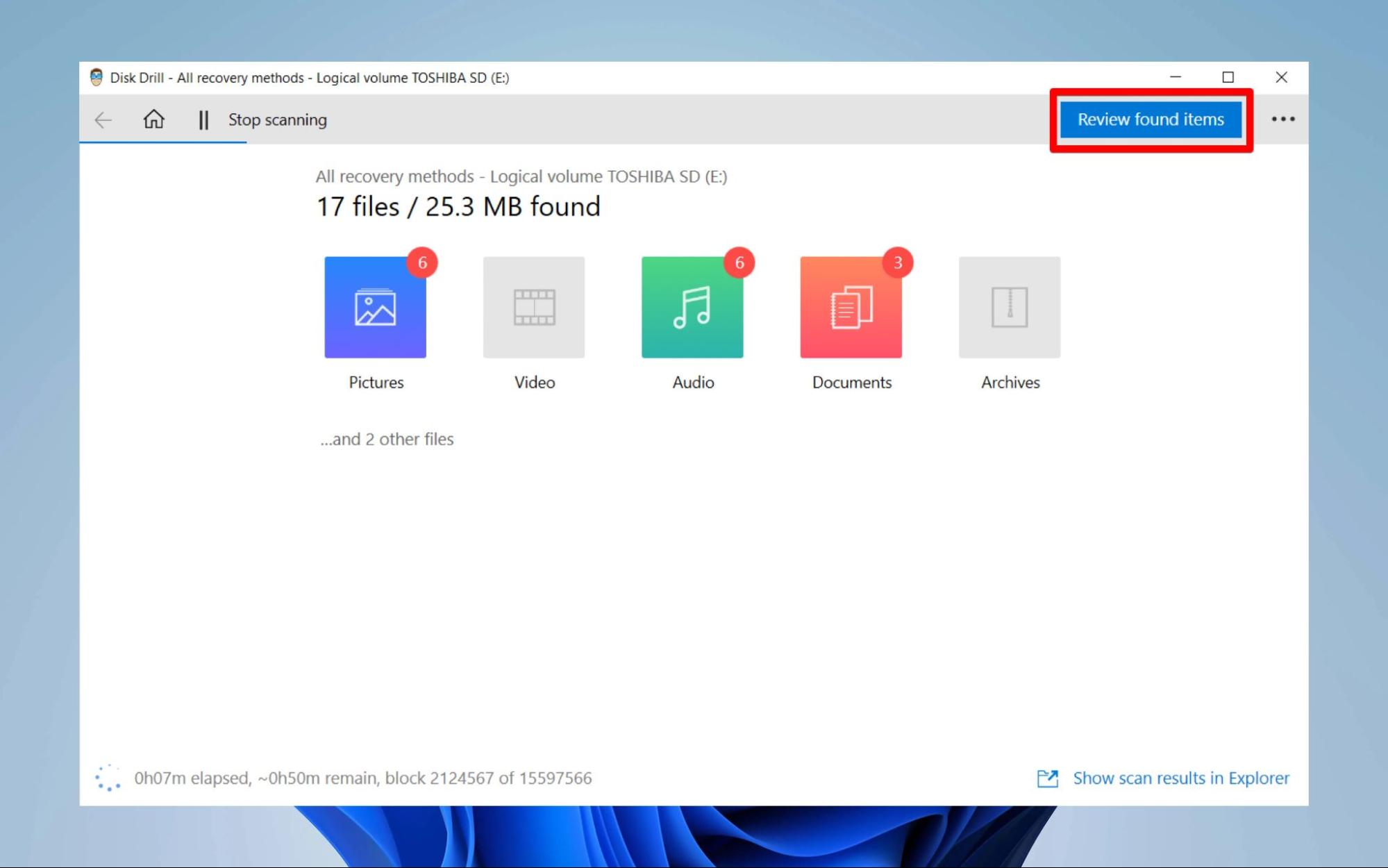Click the scanning progress spinner icon
Viewport: 1388px width, 868px height.
click(x=108, y=778)
